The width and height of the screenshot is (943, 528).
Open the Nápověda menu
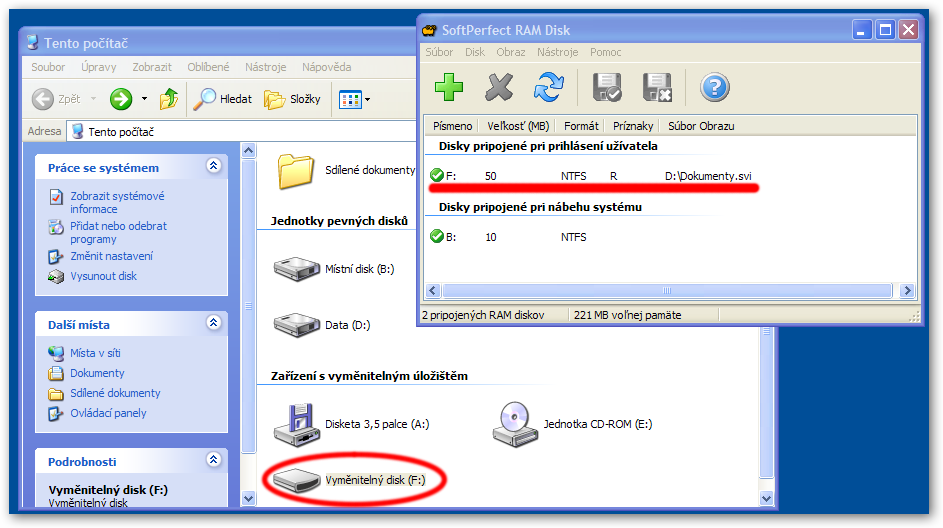pos(327,67)
